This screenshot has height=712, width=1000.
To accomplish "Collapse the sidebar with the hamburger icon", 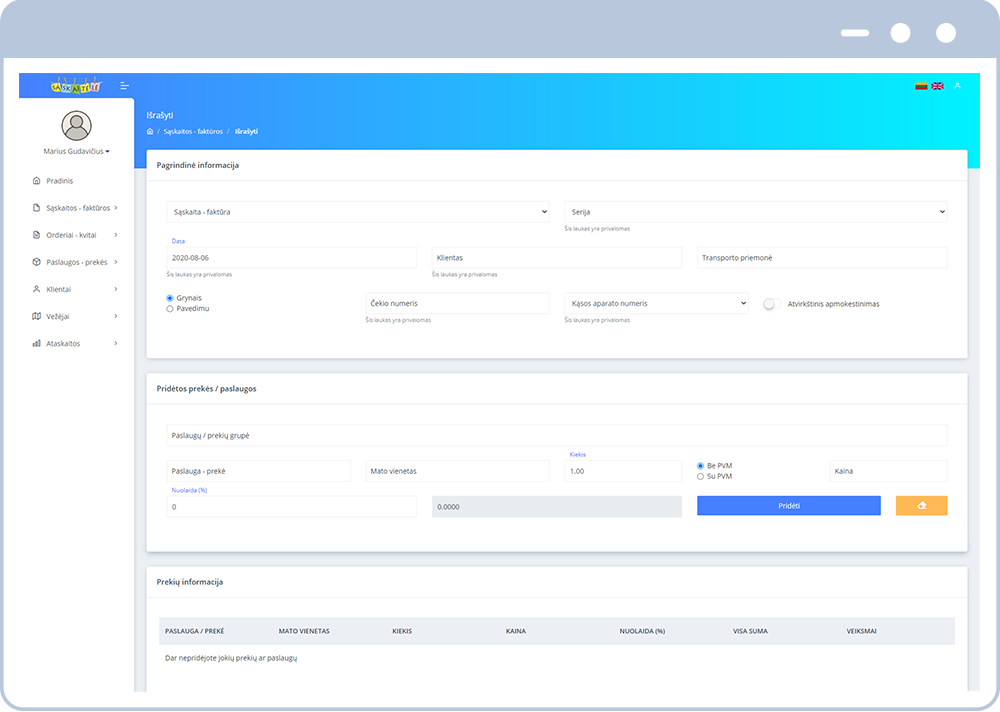I will tap(124, 86).
